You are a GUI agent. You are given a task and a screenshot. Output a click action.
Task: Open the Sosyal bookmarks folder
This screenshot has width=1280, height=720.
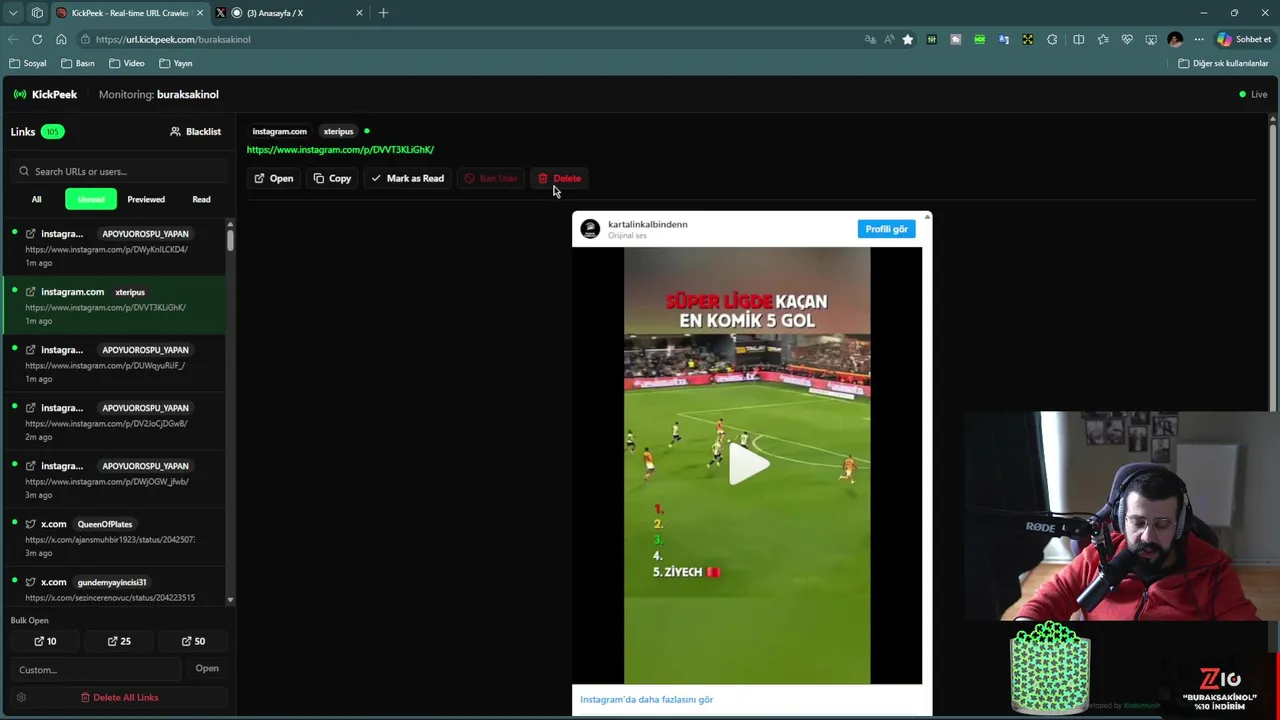coord(28,63)
